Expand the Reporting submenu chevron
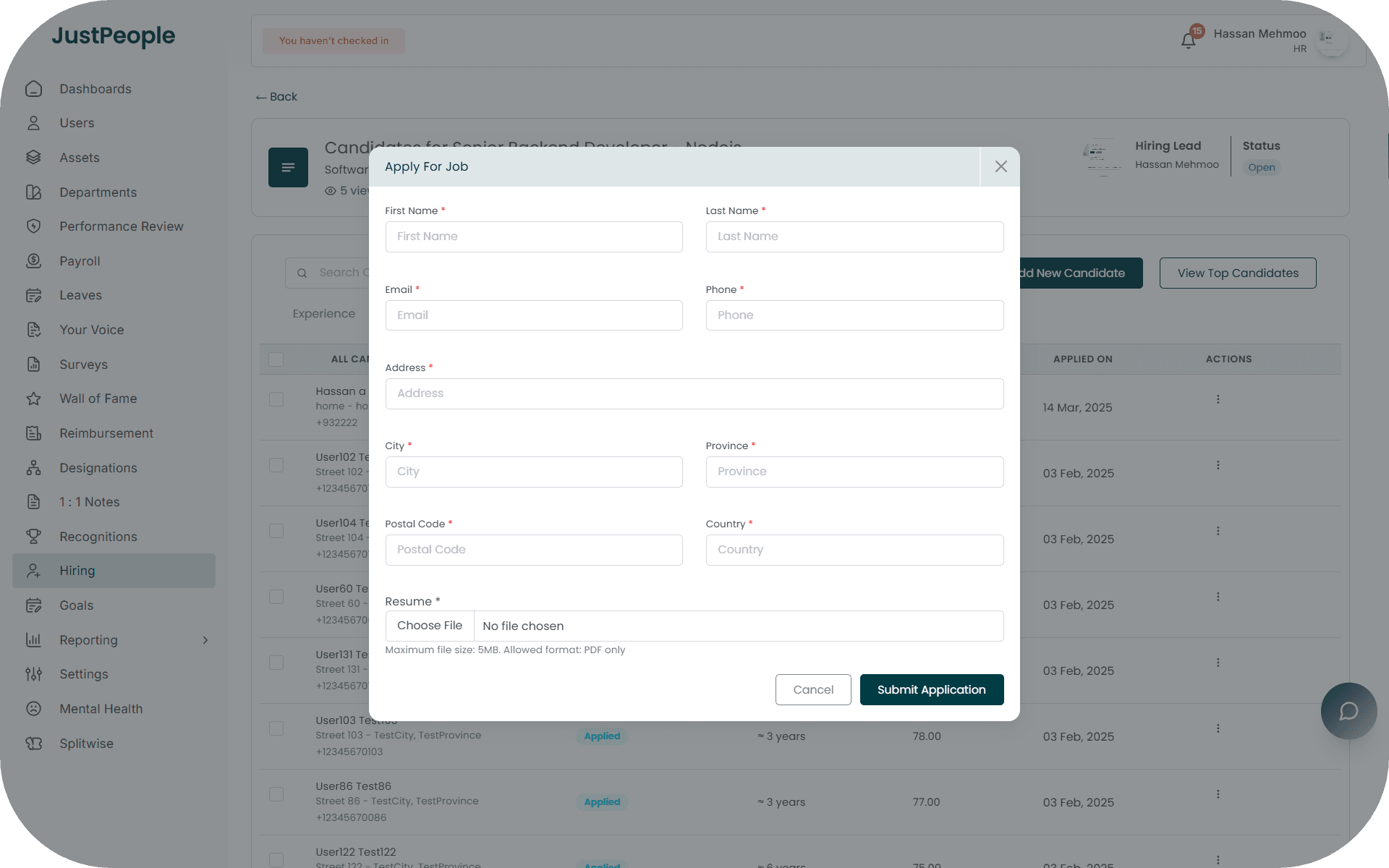The height and width of the screenshot is (868, 1389). [x=205, y=640]
